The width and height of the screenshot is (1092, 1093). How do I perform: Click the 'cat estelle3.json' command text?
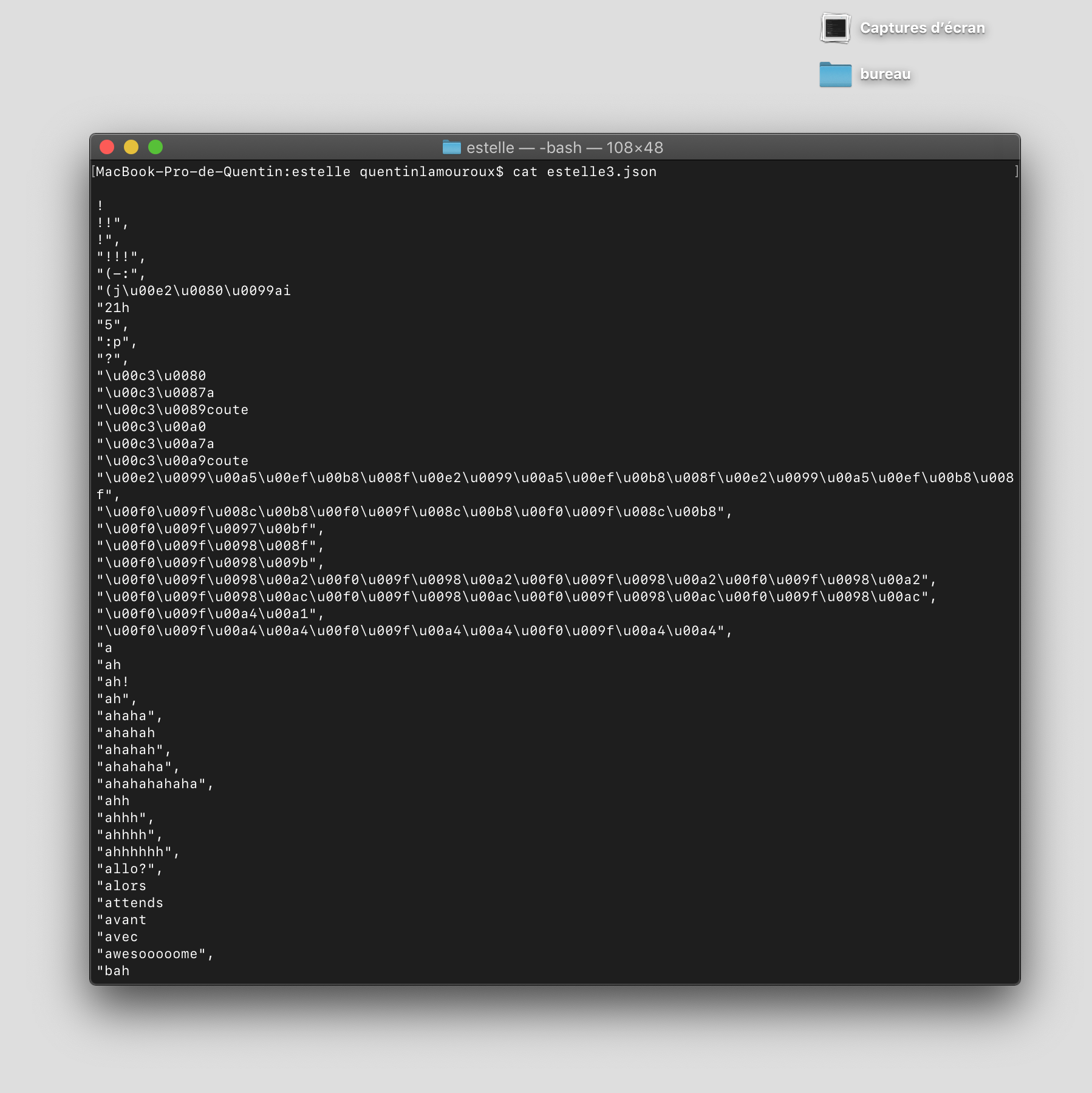click(x=585, y=172)
